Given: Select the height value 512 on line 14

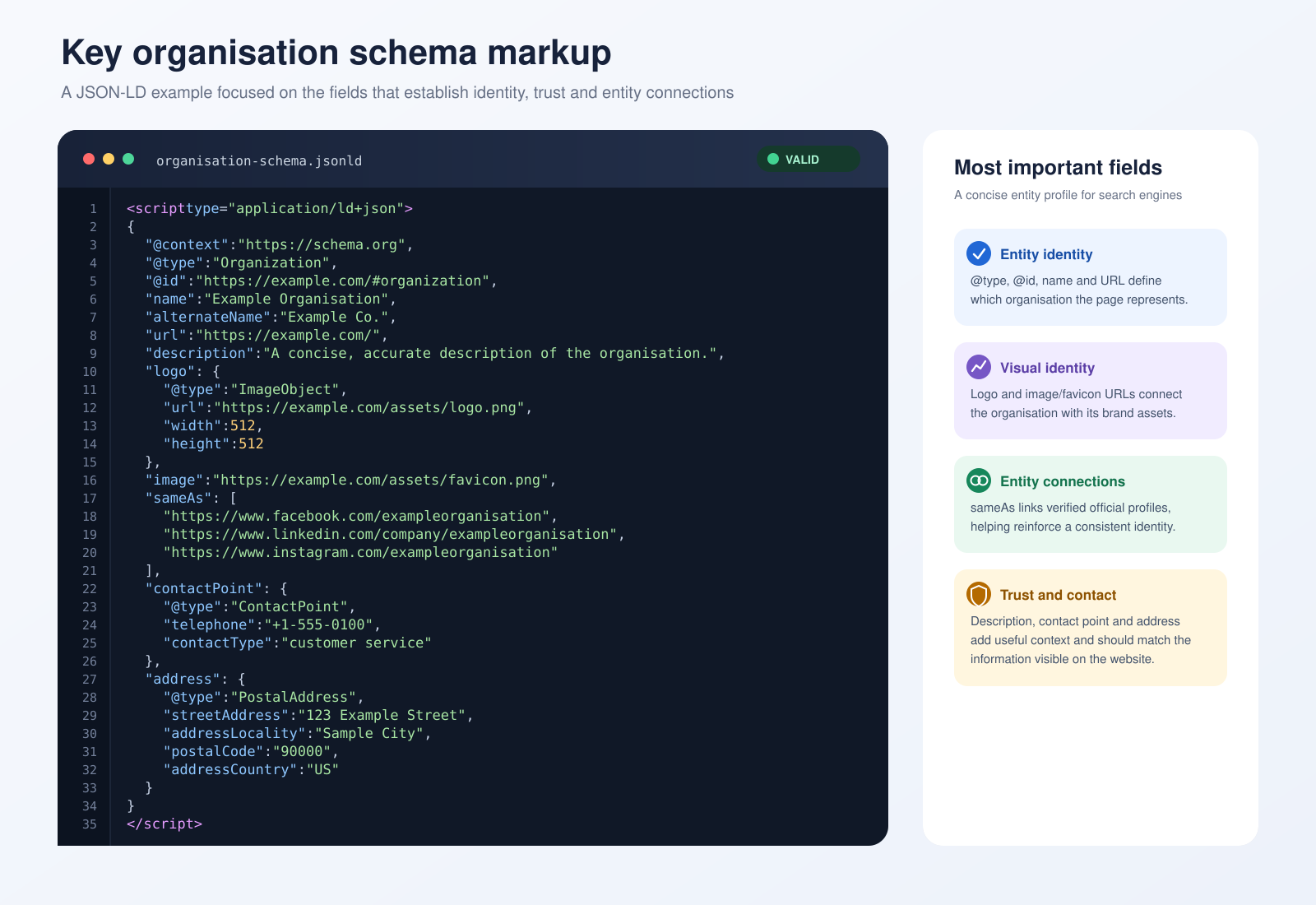Looking at the screenshot, I should (x=251, y=443).
